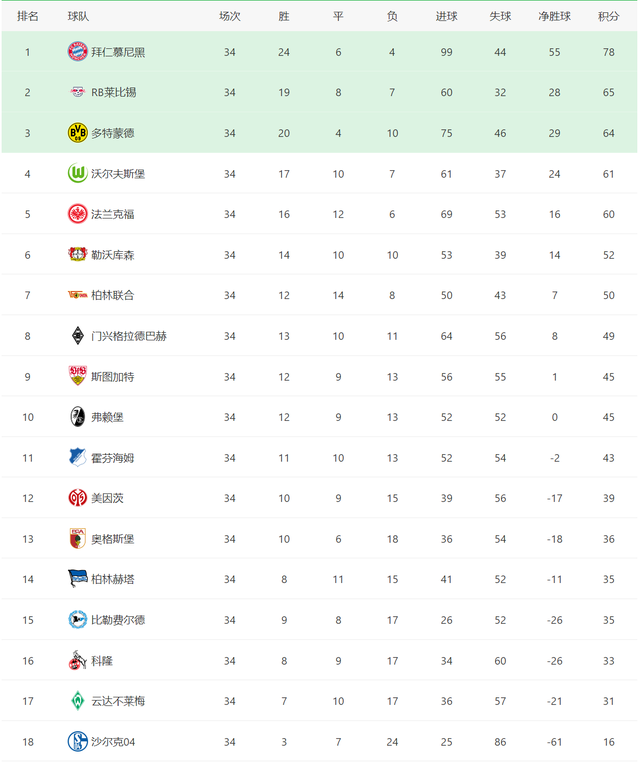This screenshot has width=640, height=765.
Task: Click the Union Berlin logo
Action: point(77,295)
